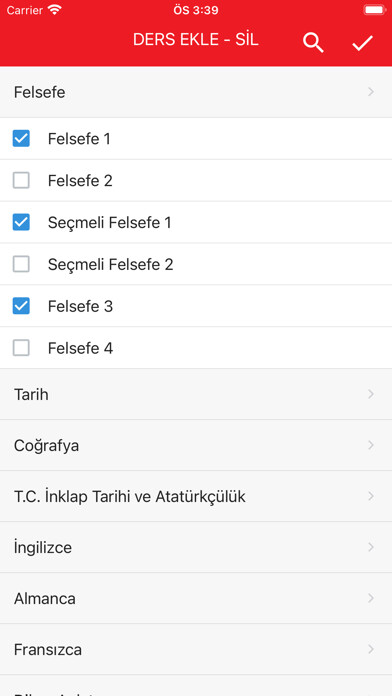Expand the İngilizce chevron arrow
392x696 pixels.
tap(371, 547)
